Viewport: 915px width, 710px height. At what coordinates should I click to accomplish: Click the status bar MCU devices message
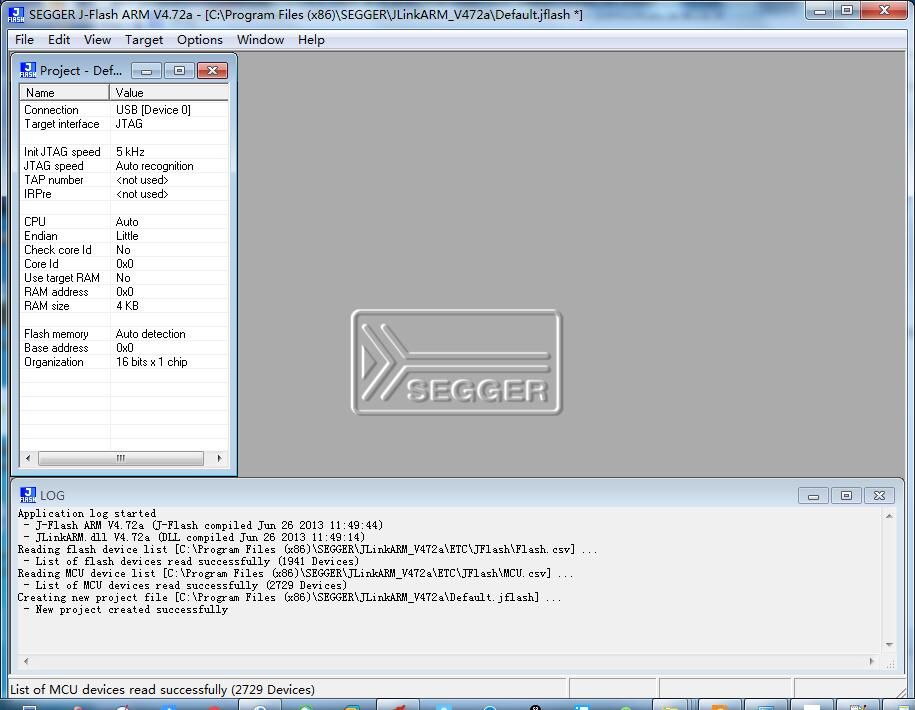pyautogui.click(x=163, y=690)
